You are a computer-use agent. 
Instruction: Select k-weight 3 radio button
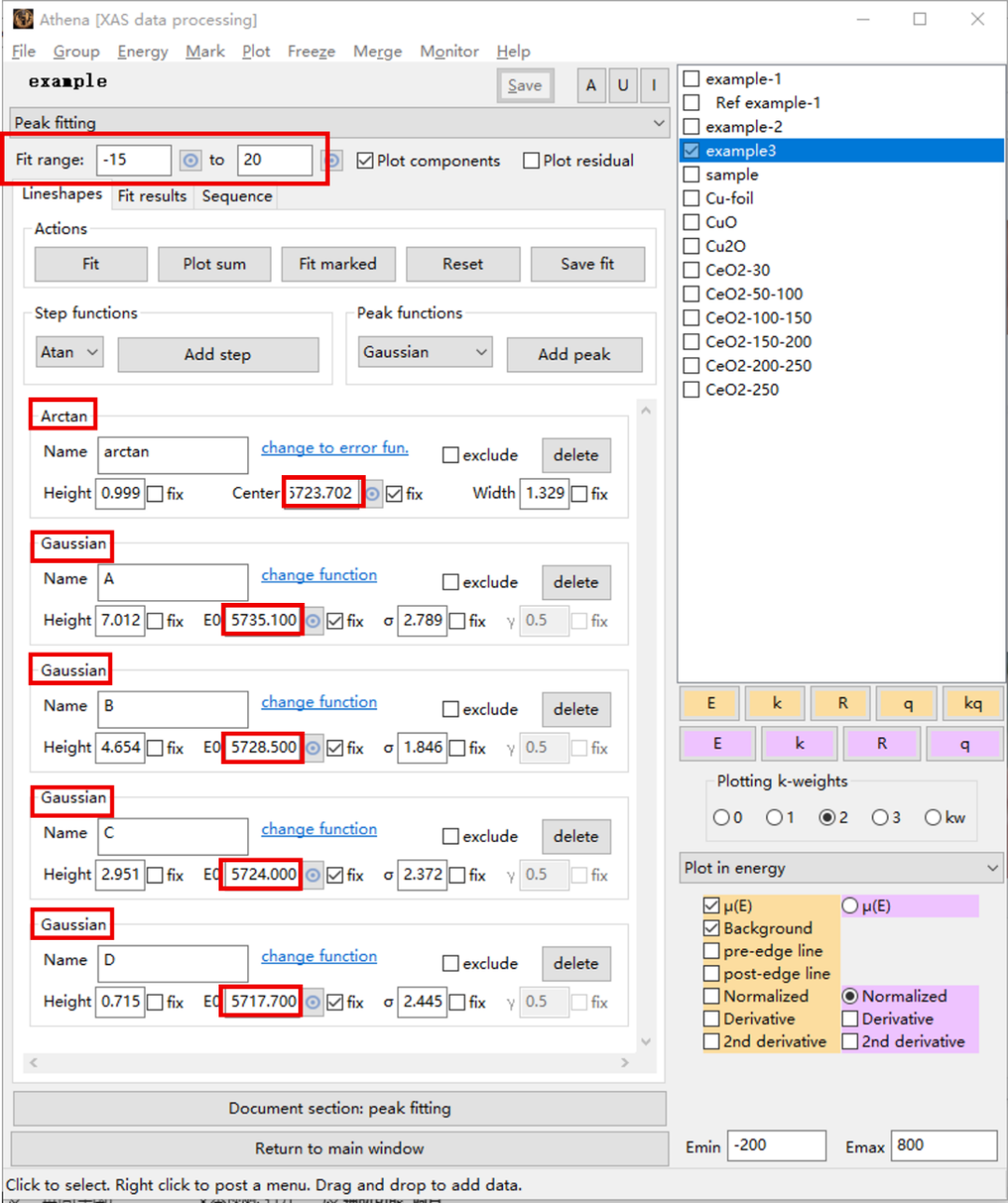(x=879, y=818)
